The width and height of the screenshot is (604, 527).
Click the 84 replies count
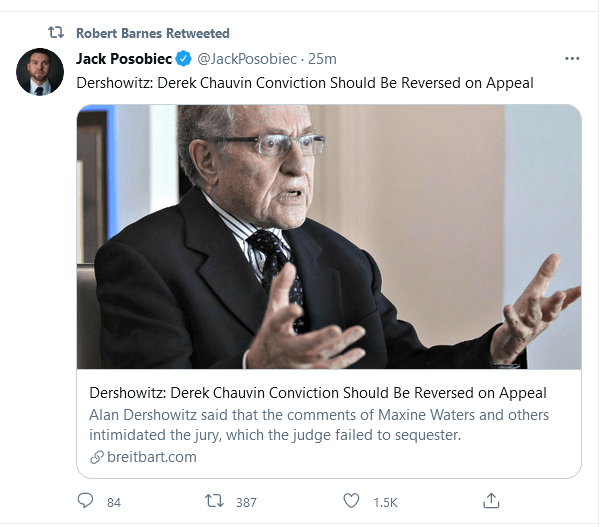[x=113, y=502]
